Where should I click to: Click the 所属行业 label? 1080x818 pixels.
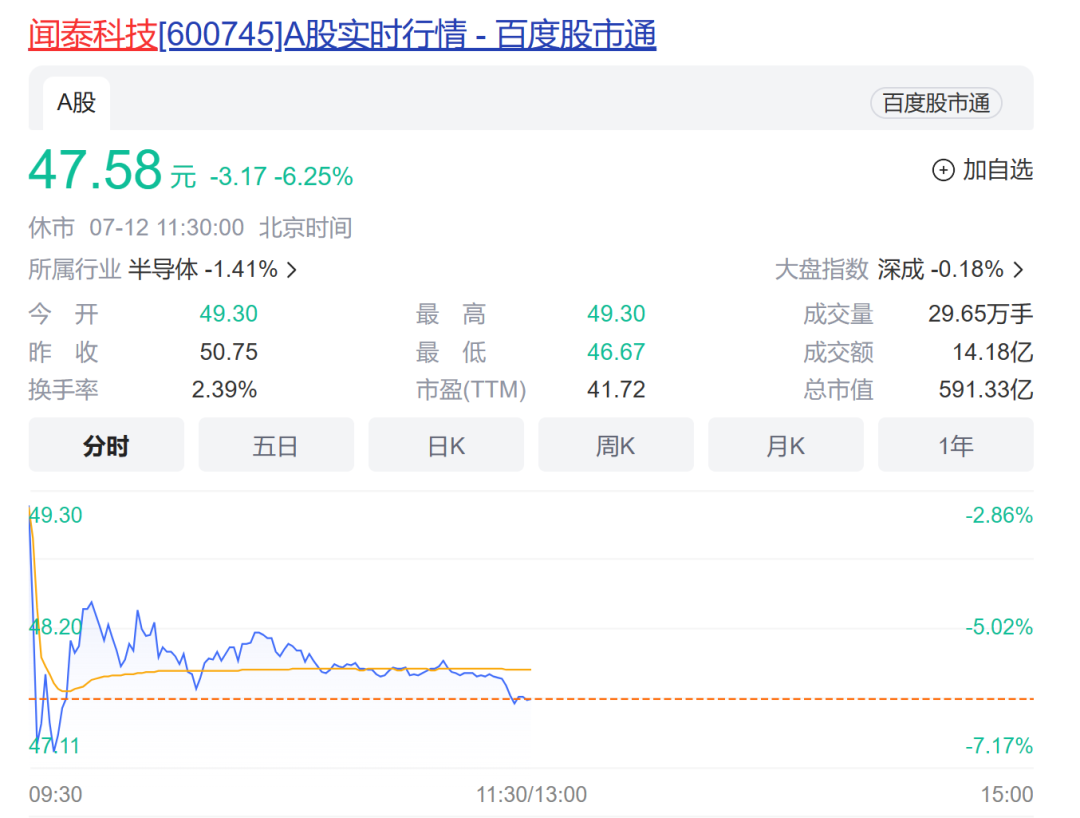tap(75, 269)
